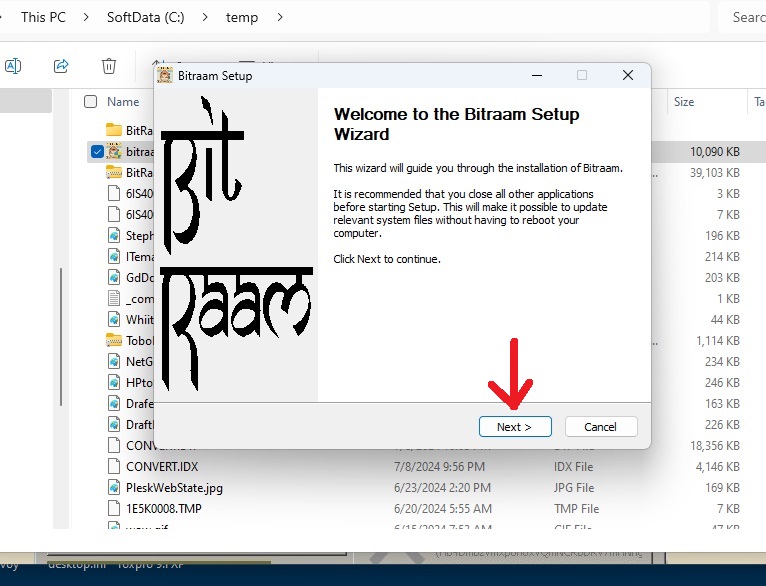Click Next to continue Bitraam setup
This screenshot has height=586, width=766.
click(x=515, y=427)
